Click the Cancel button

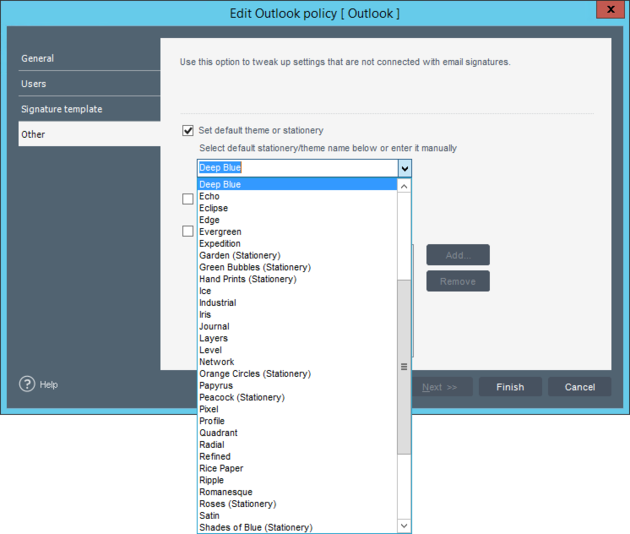pyautogui.click(x=580, y=387)
